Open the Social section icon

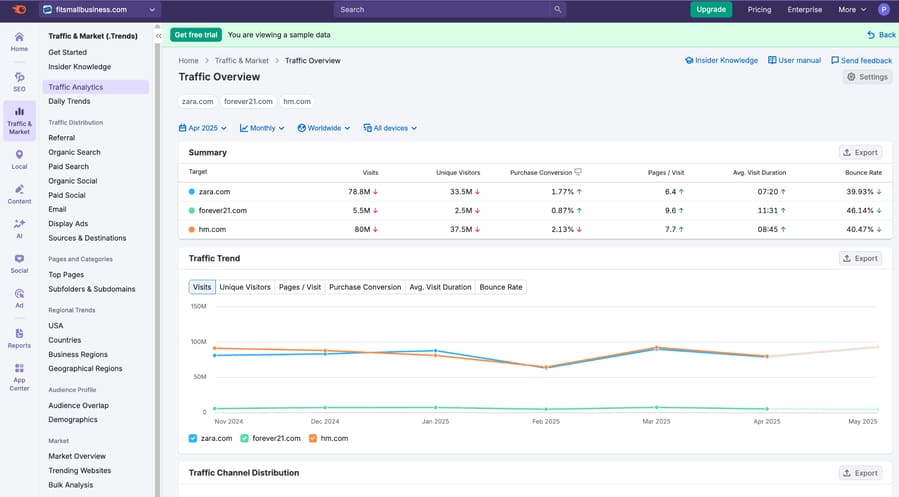click(19, 264)
